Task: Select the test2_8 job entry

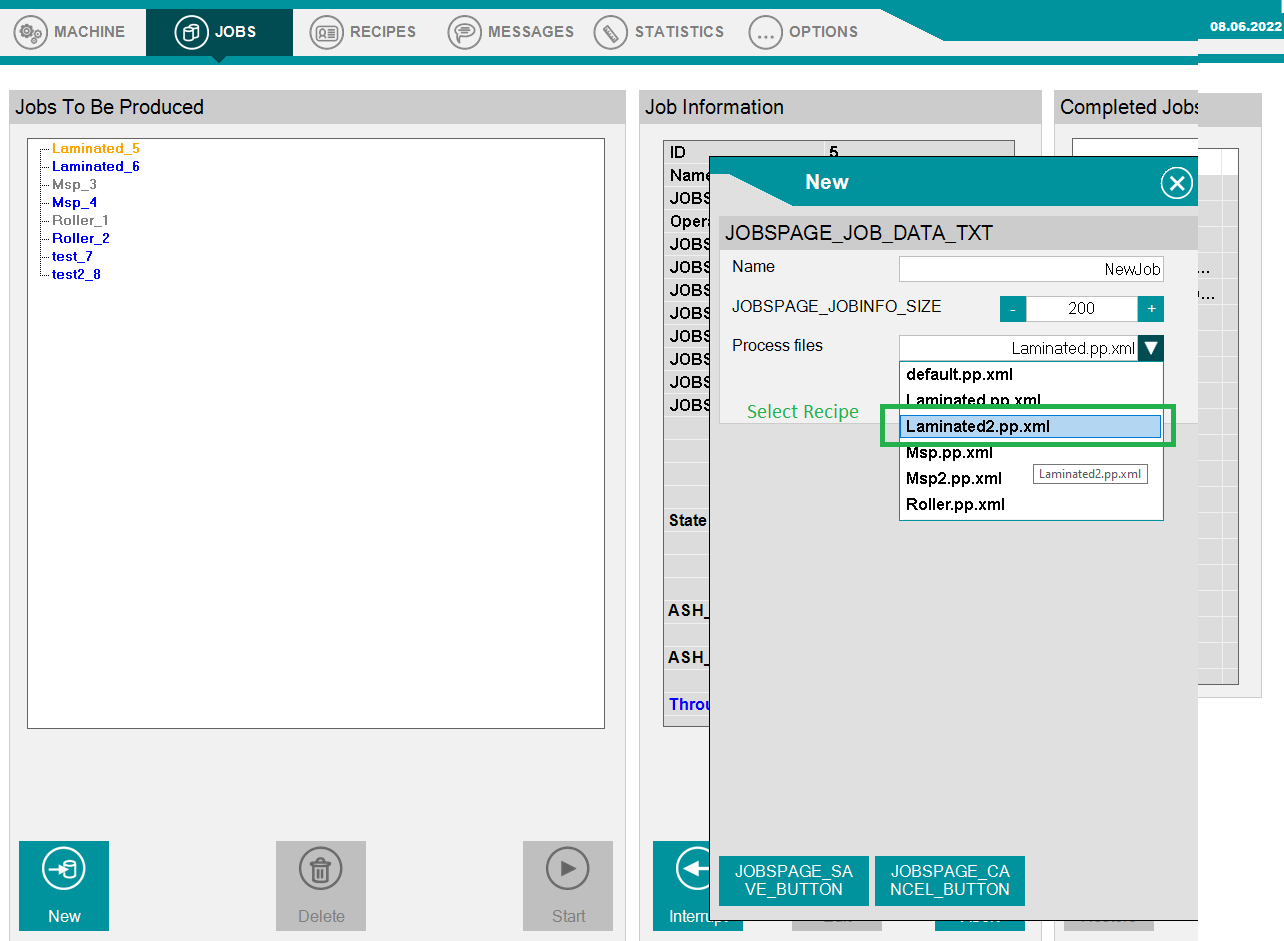Action: (74, 274)
